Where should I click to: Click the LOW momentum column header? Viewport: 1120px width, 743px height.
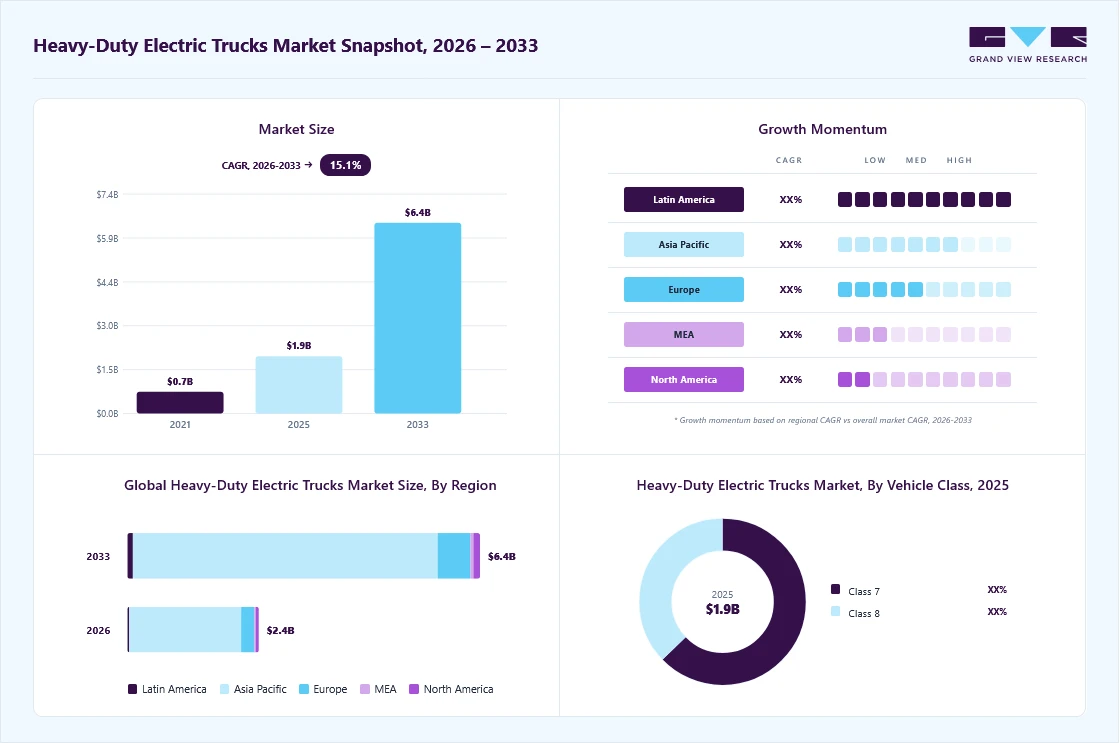pyautogui.click(x=875, y=160)
